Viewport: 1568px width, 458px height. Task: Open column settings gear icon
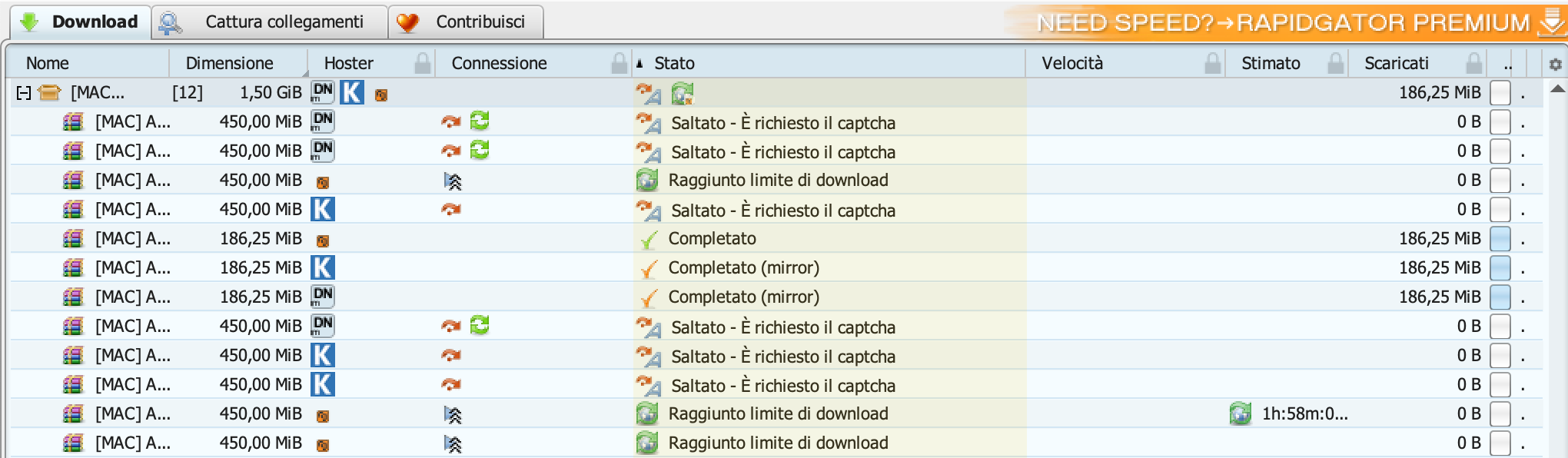pos(1555,65)
